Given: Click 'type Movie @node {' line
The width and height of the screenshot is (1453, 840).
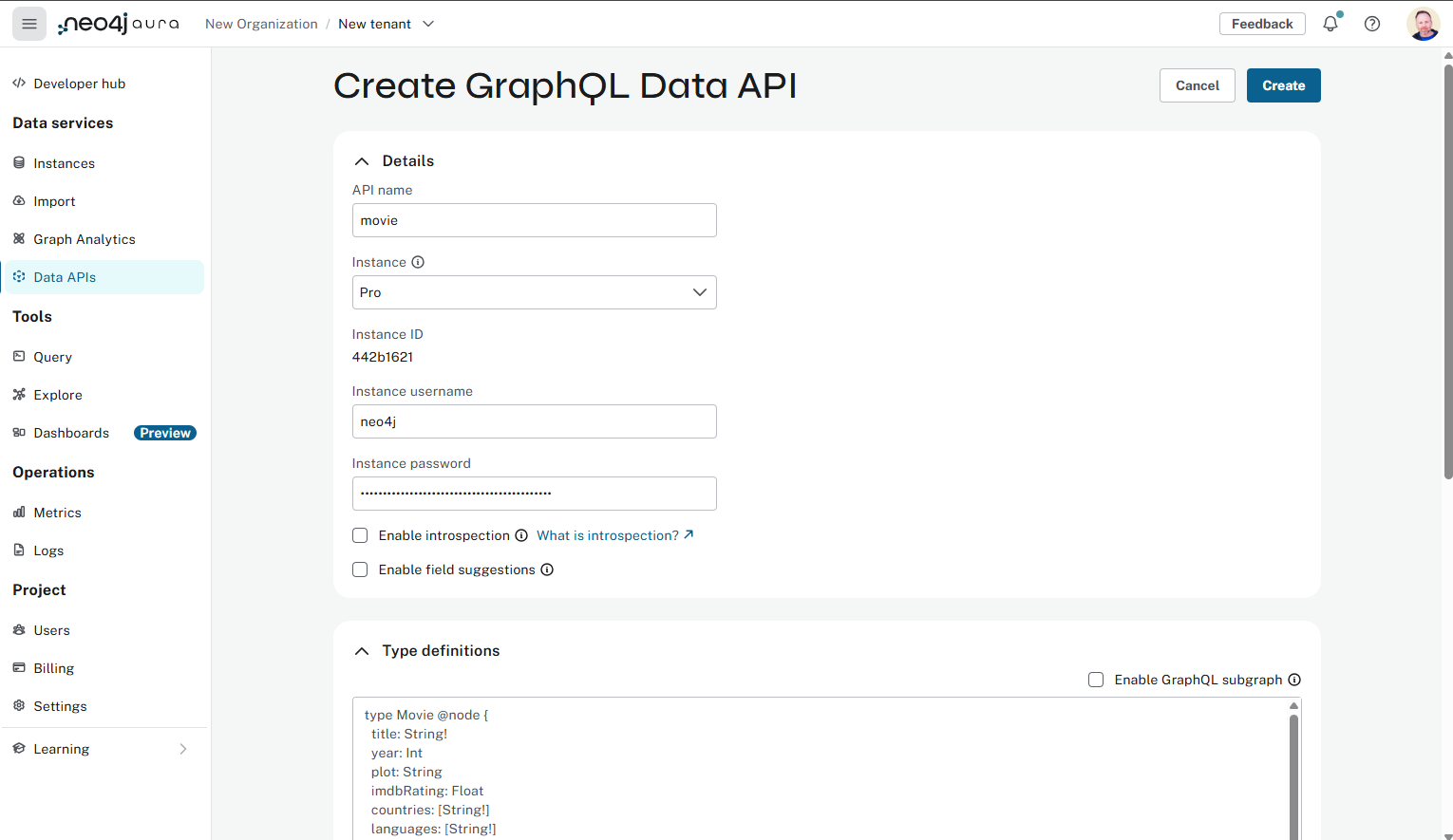Looking at the screenshot, I should (x=426, y=715).
